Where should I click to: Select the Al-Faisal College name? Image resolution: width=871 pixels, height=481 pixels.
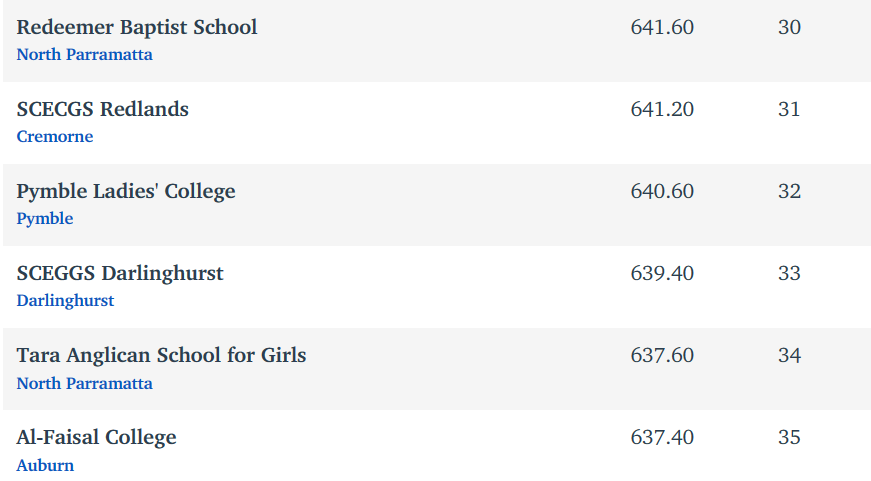97,437
